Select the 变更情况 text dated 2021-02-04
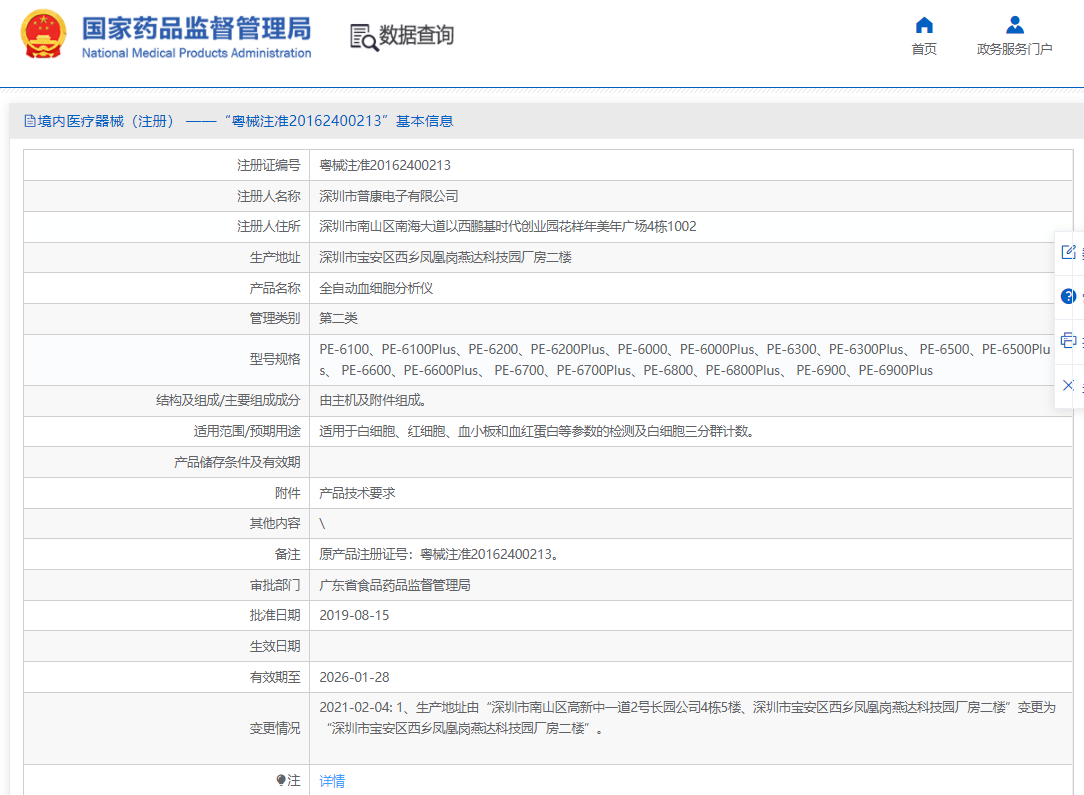This screenshot has height=795, width=1084. (687, 718)
